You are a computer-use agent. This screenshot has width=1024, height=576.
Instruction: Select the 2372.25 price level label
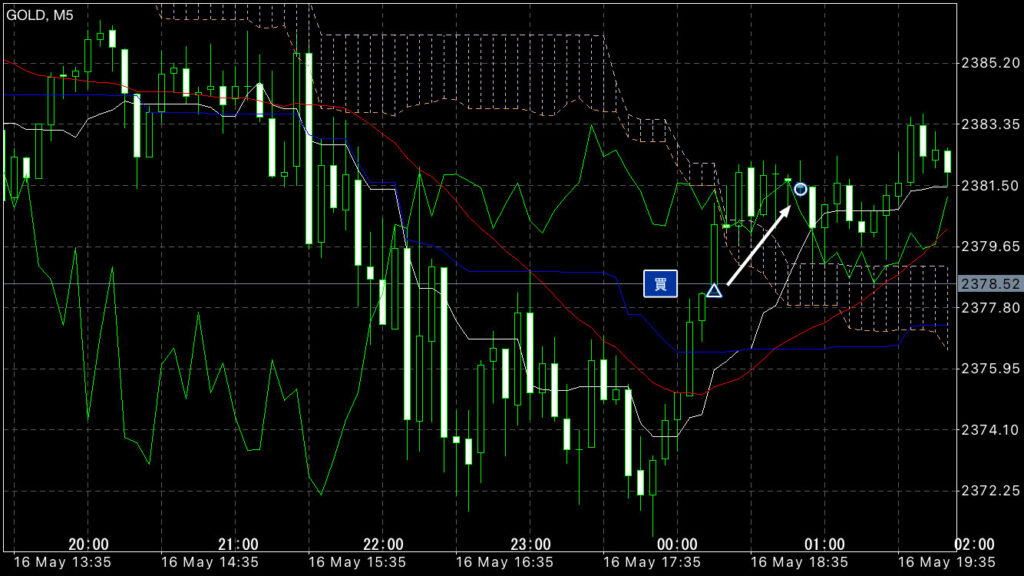pyautogui.click(x=988, y=491)
